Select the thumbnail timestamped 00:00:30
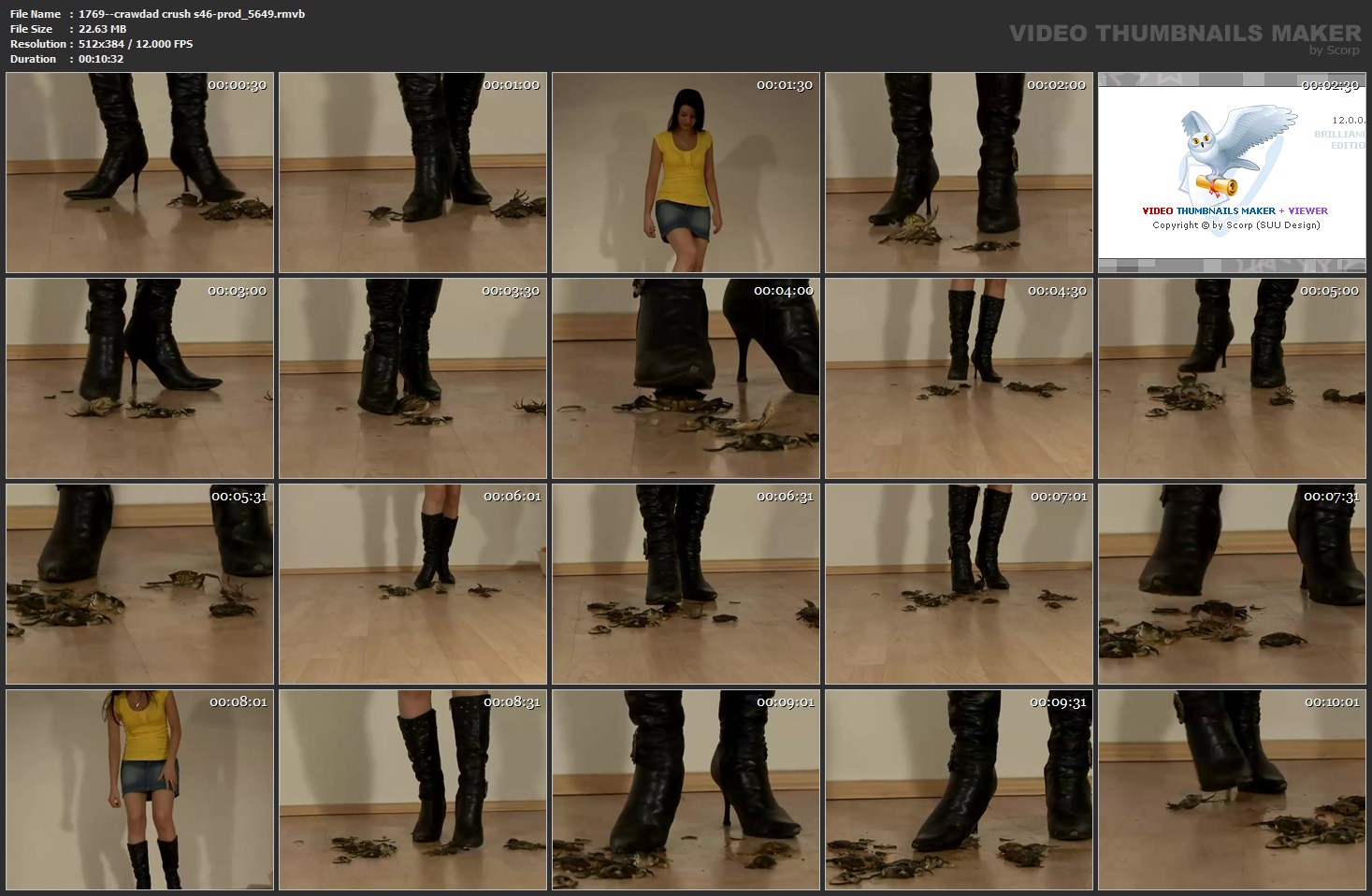Screen dimensions: 1372x896 (140, 173)
